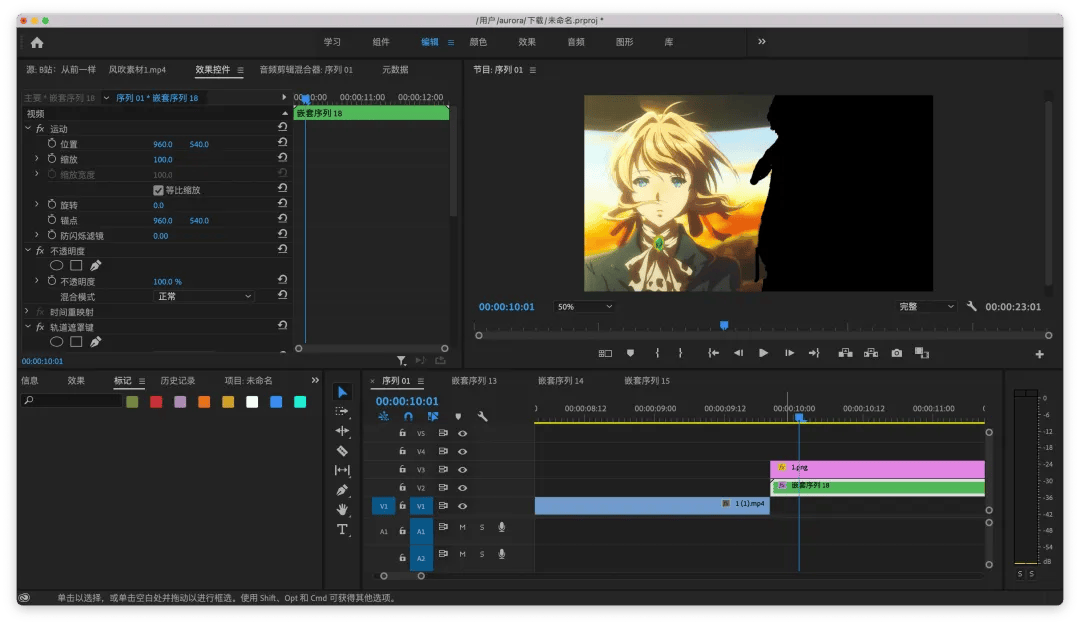The height and width of the screenshot is (625, 1080).
Task: Export frame with the camera icon
Action: coord(897,354)
